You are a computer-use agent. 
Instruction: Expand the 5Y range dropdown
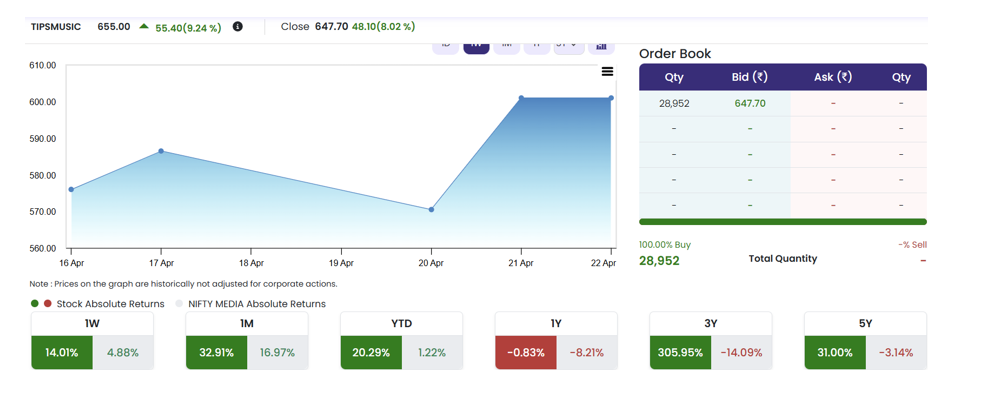568,46
